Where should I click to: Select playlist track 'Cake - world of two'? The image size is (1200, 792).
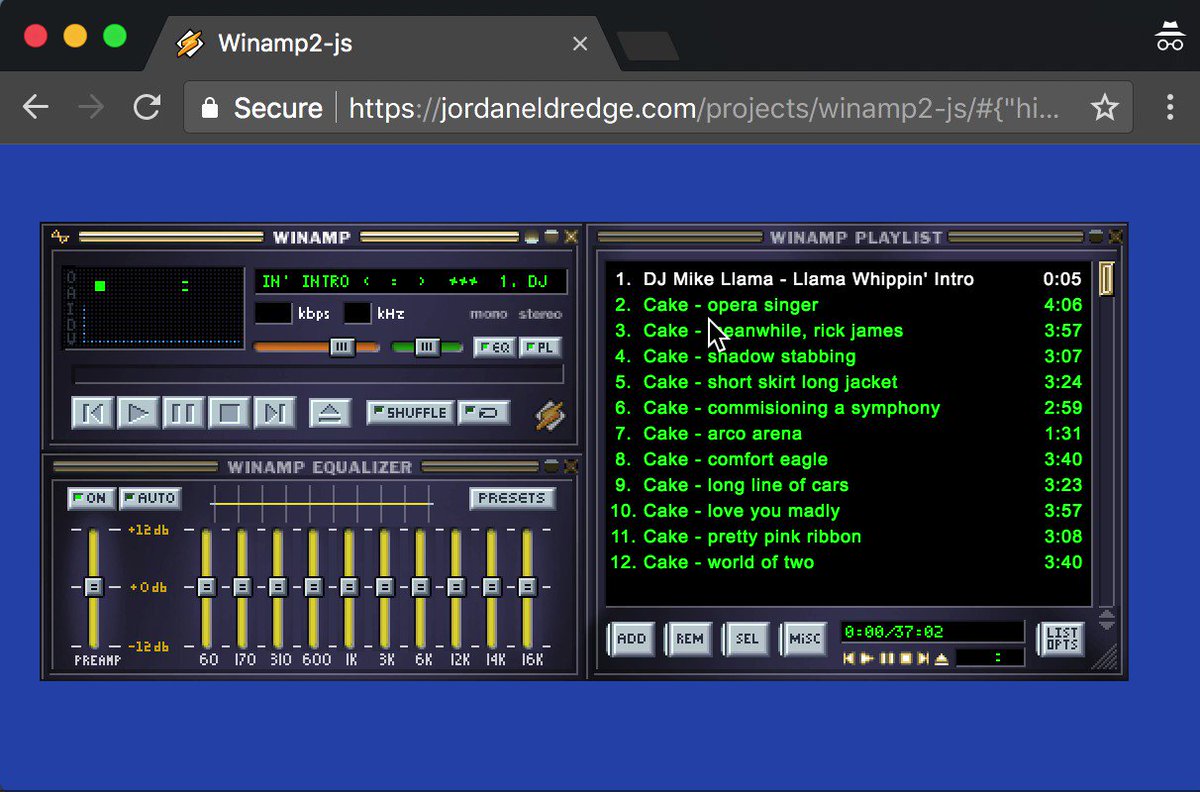coord(846,563)
